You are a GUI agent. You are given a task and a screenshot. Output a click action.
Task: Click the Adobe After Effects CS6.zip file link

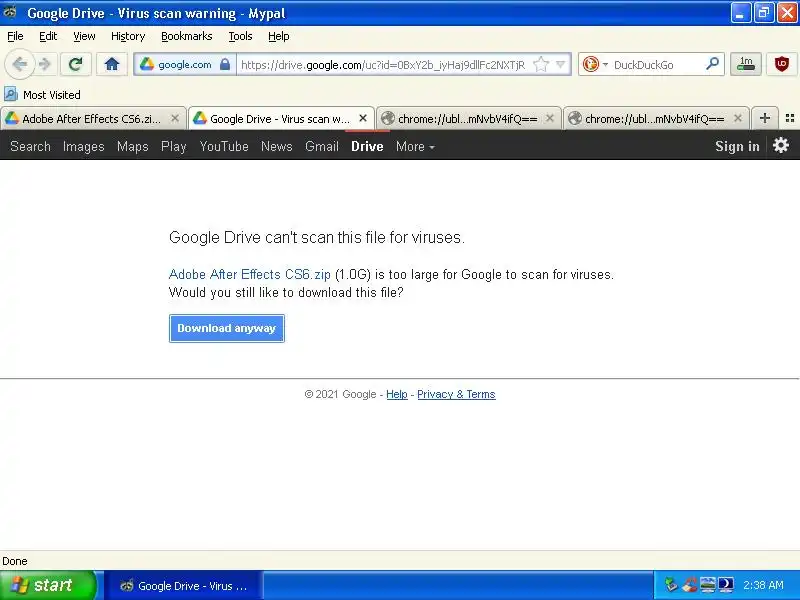tap(249, 274)
